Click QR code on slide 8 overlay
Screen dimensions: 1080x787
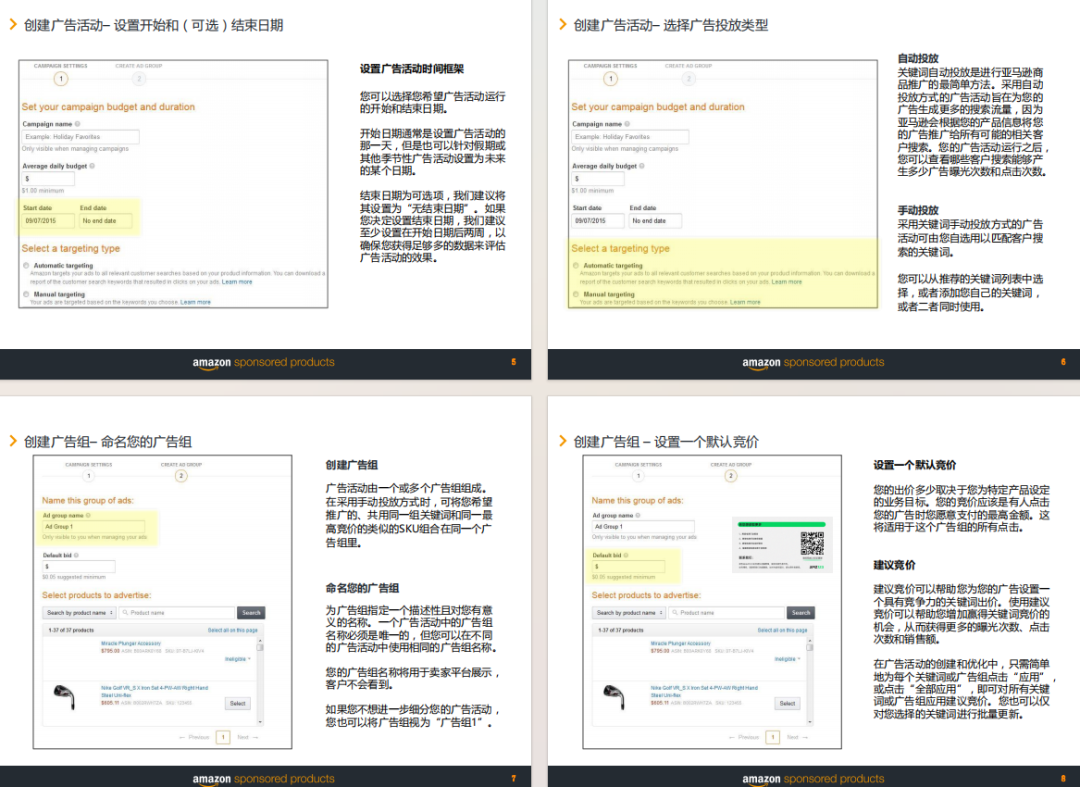point(812,543)
